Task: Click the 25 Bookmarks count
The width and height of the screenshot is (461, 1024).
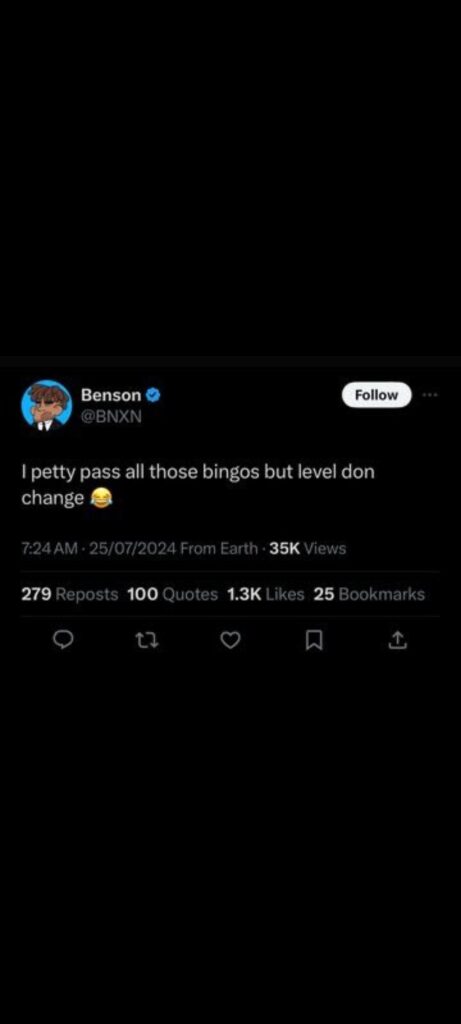Action: pyautogui.click(x=369, y=594)
